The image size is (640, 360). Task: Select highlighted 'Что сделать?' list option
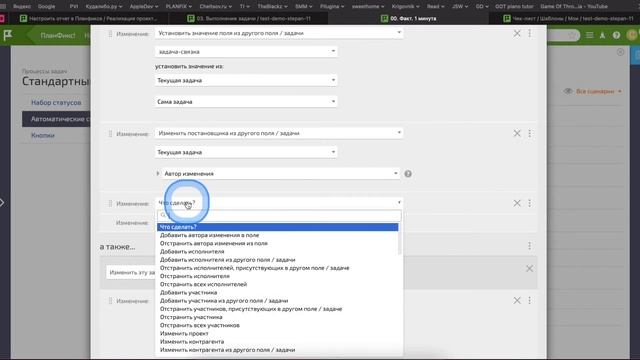278,227
